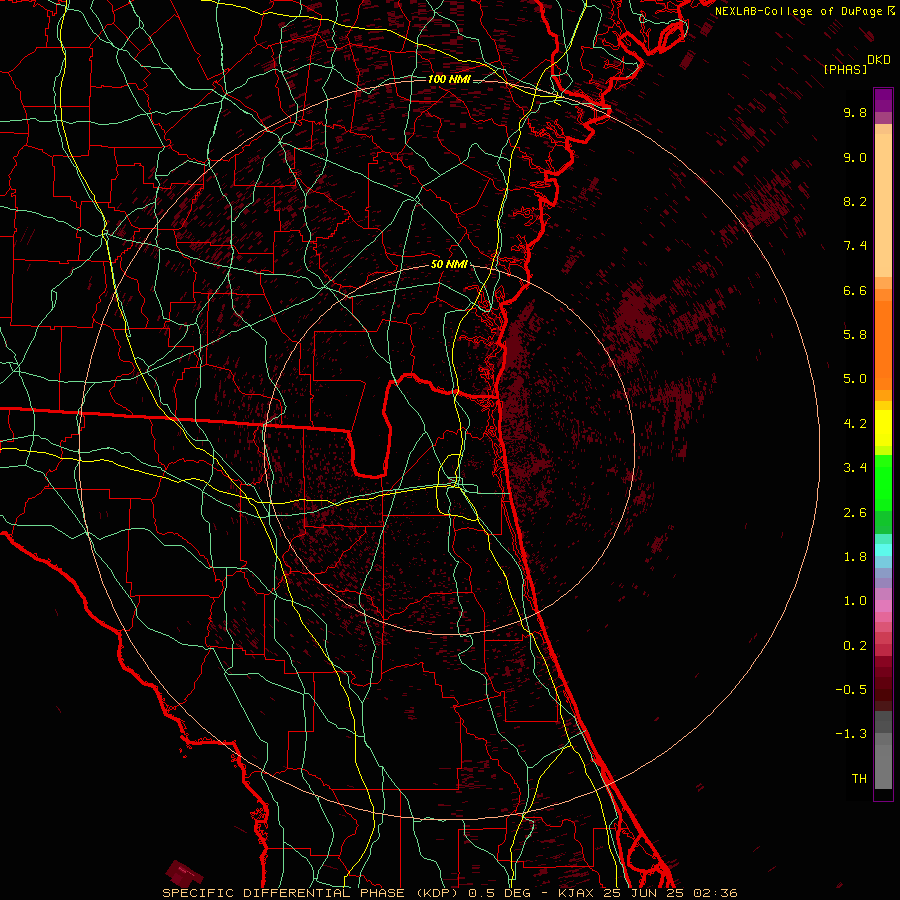This screenshot has height=900, width=900.
Task: Click the 5.0 scale value
Action: (855, 379)
